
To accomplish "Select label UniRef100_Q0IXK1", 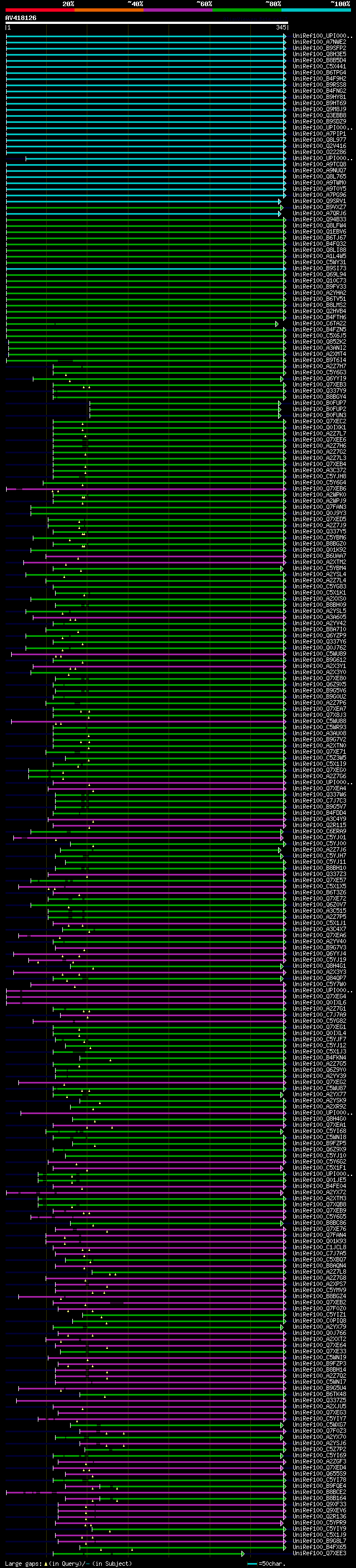I will tap(319, 427).
